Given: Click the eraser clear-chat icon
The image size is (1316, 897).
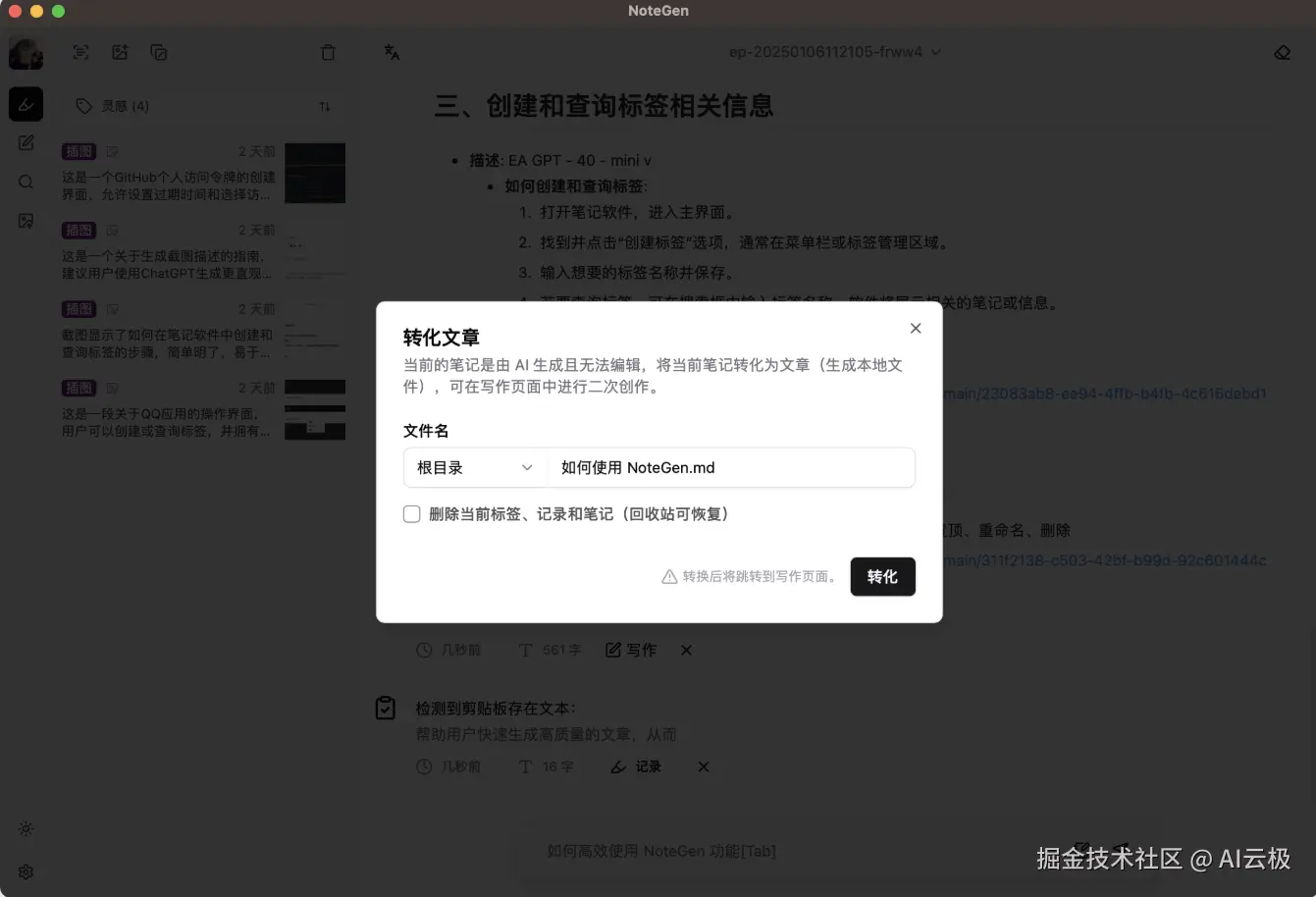Looking at the screenshot, I should pos(1282,53).
